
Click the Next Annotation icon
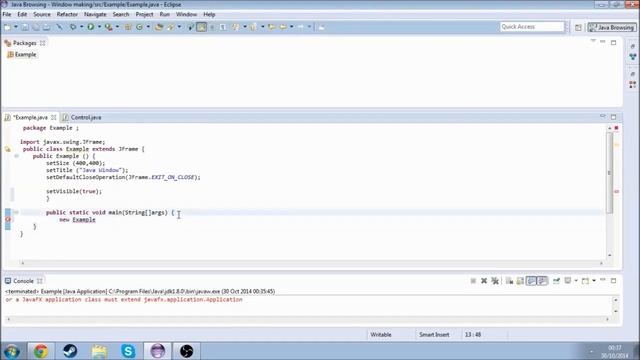click(x=236, y=27)
